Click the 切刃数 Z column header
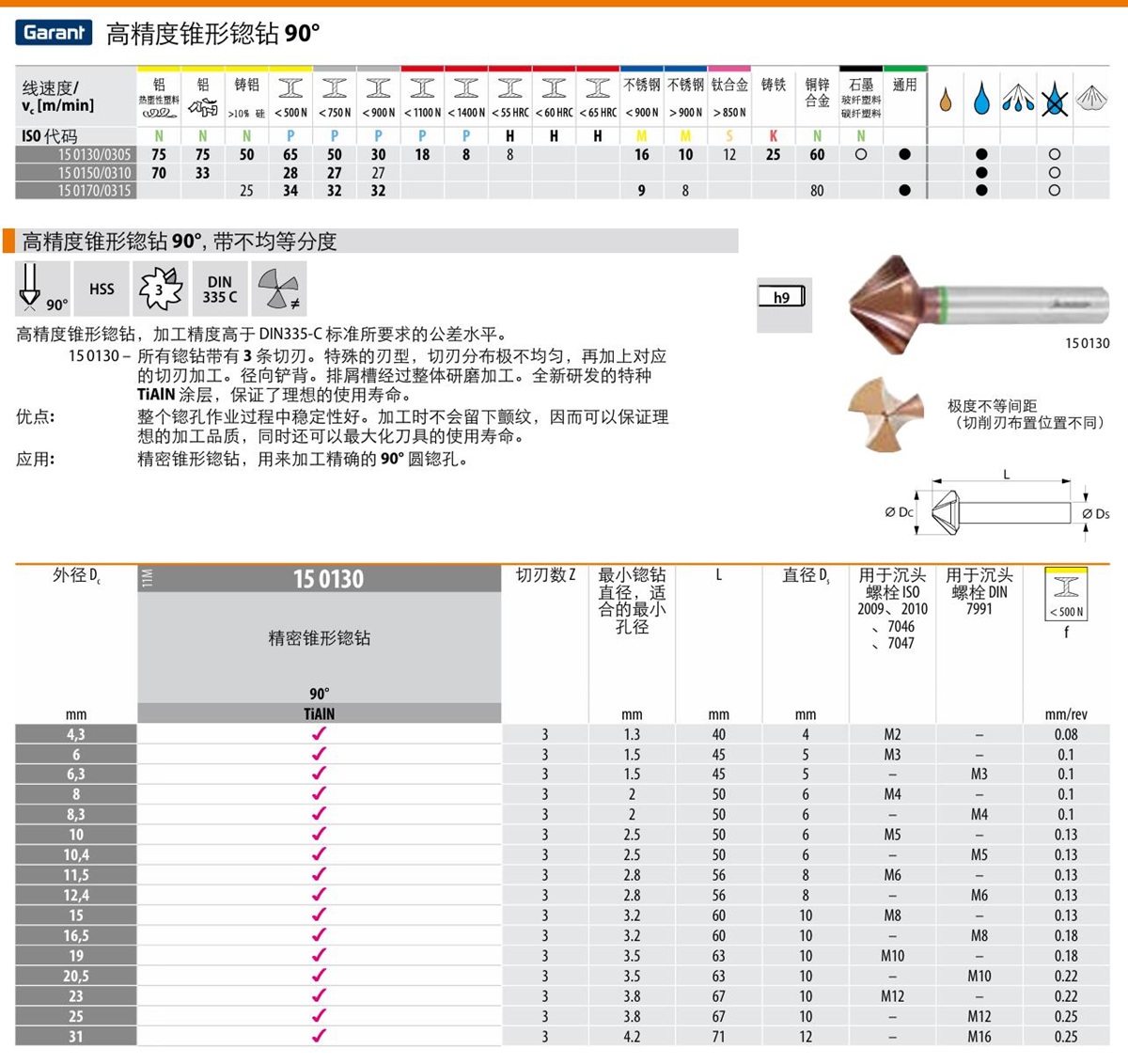Viewport: 1128px width, 1064px height. click(545, 575)
